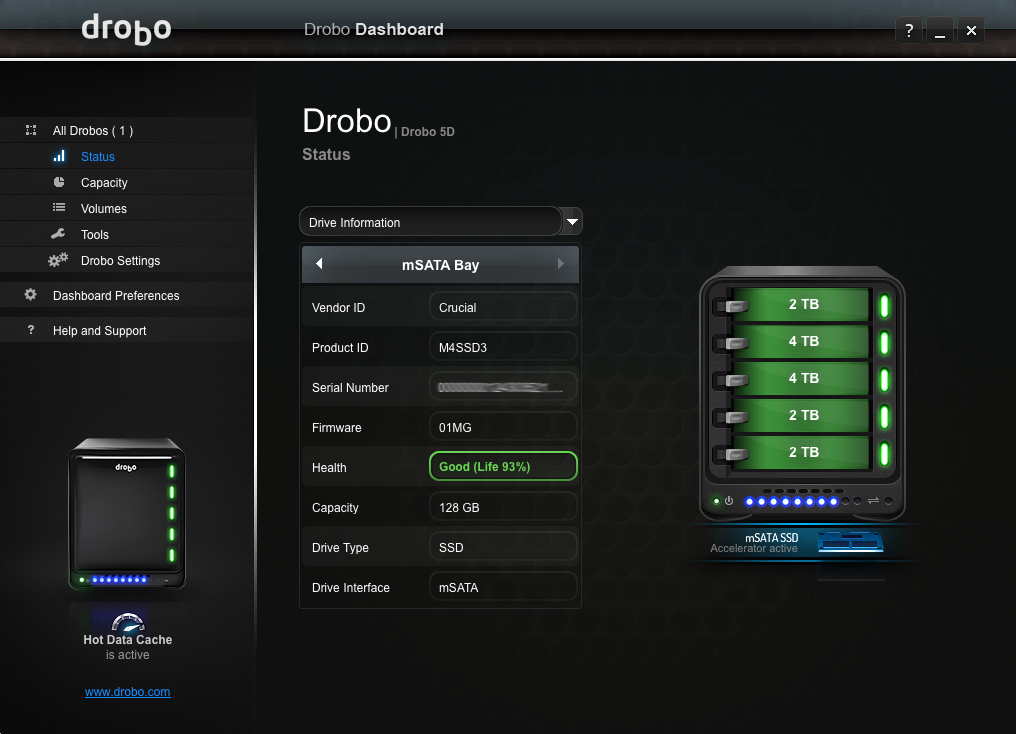Click the Drive Interface field mSATA
The height and width of the screenshot is (734, 1016).
point(503,588)
